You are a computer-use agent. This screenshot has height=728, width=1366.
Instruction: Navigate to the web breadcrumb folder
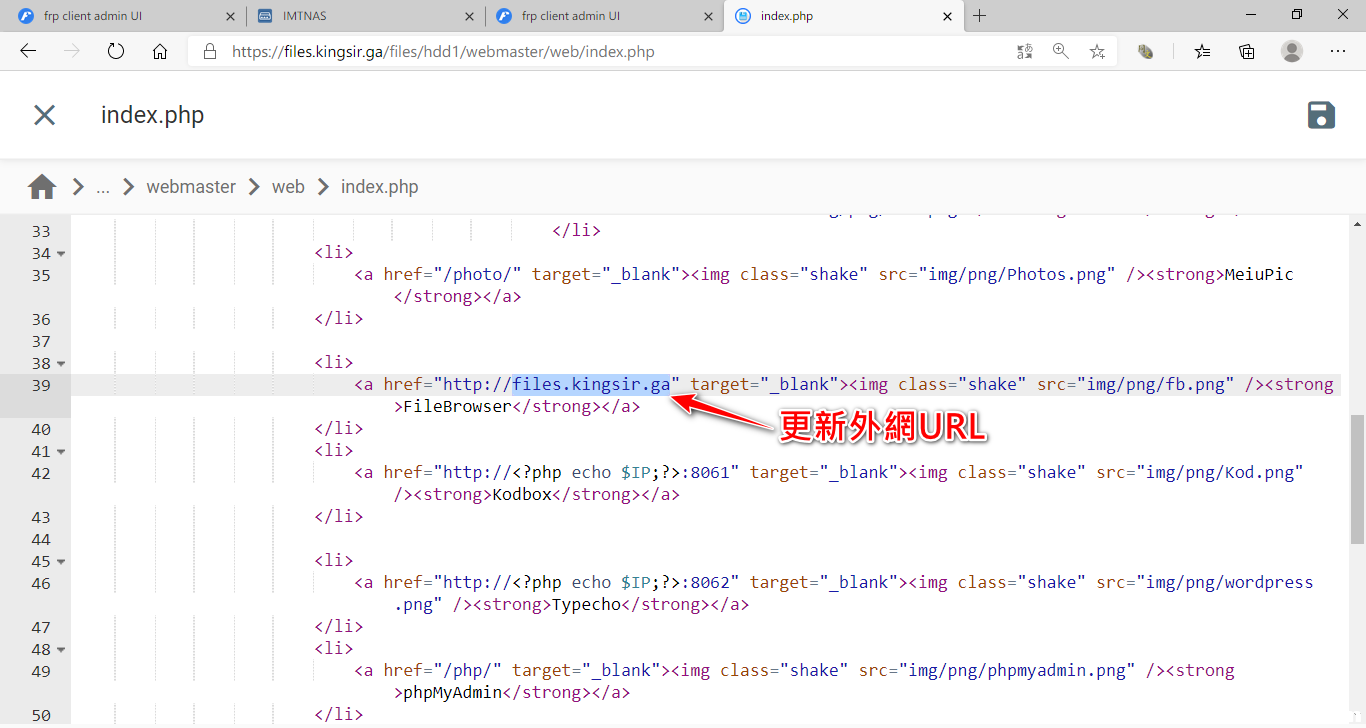point(288,187)
